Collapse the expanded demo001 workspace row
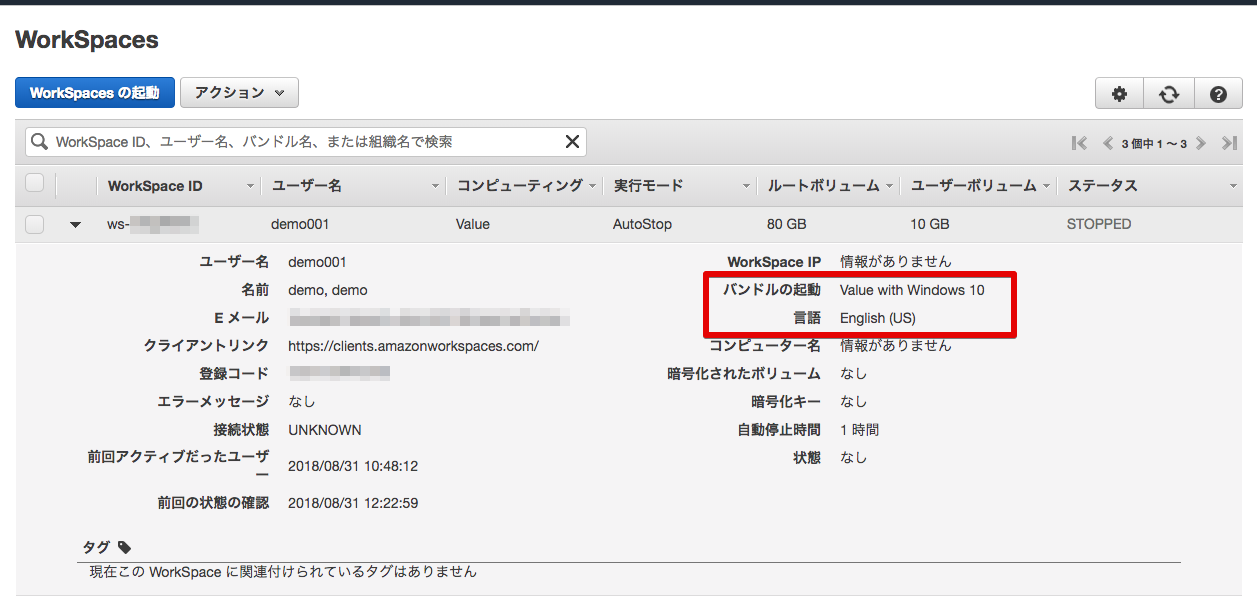 [x=74, y=224]
